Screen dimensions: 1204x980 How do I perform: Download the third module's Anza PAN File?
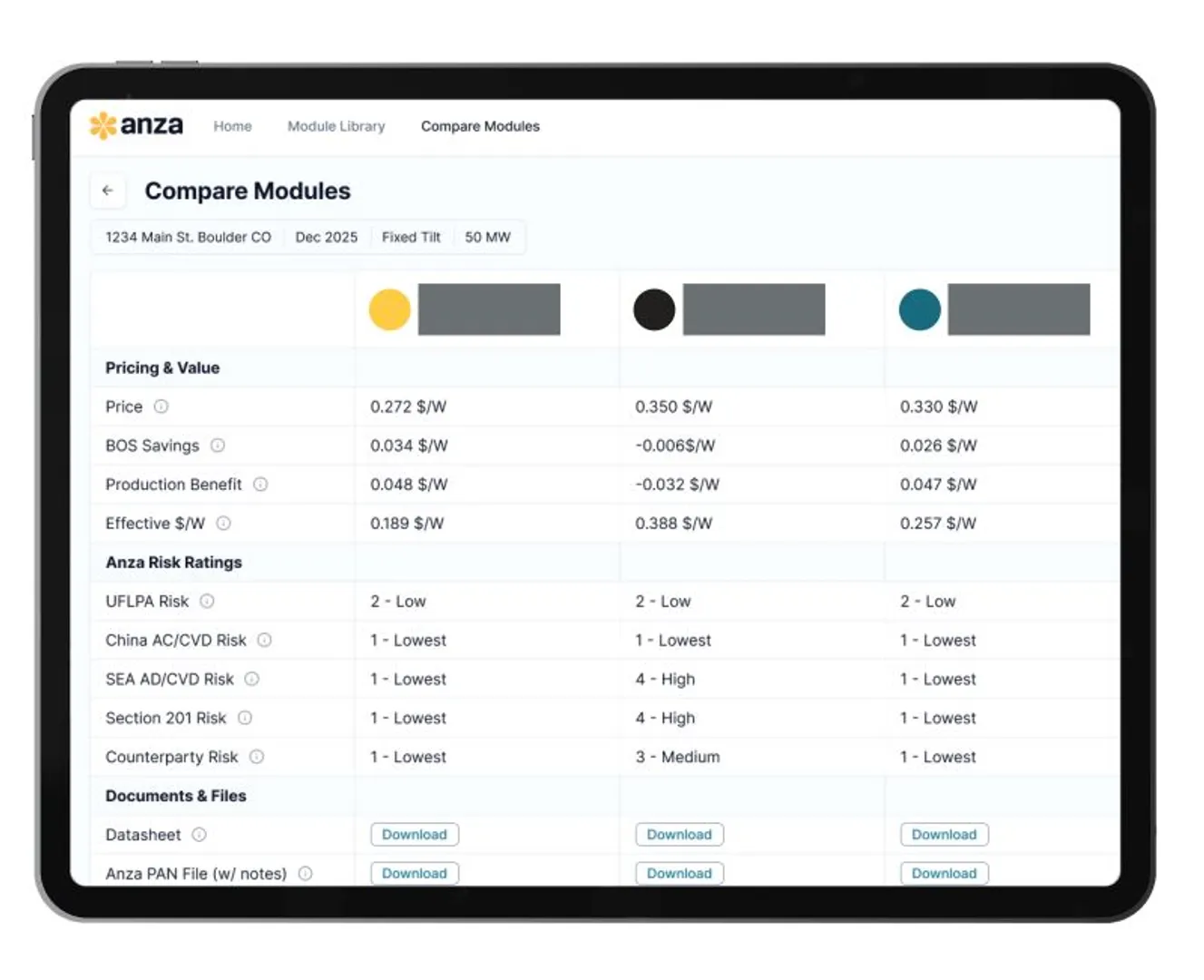tap(944, 873)
